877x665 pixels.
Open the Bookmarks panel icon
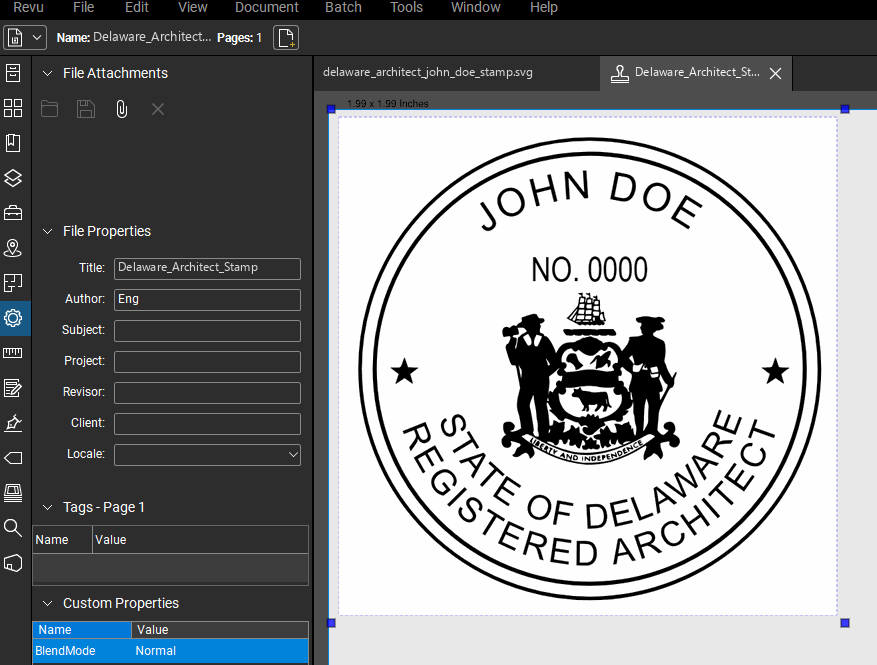pyautogui.click(x=13, y=143)
